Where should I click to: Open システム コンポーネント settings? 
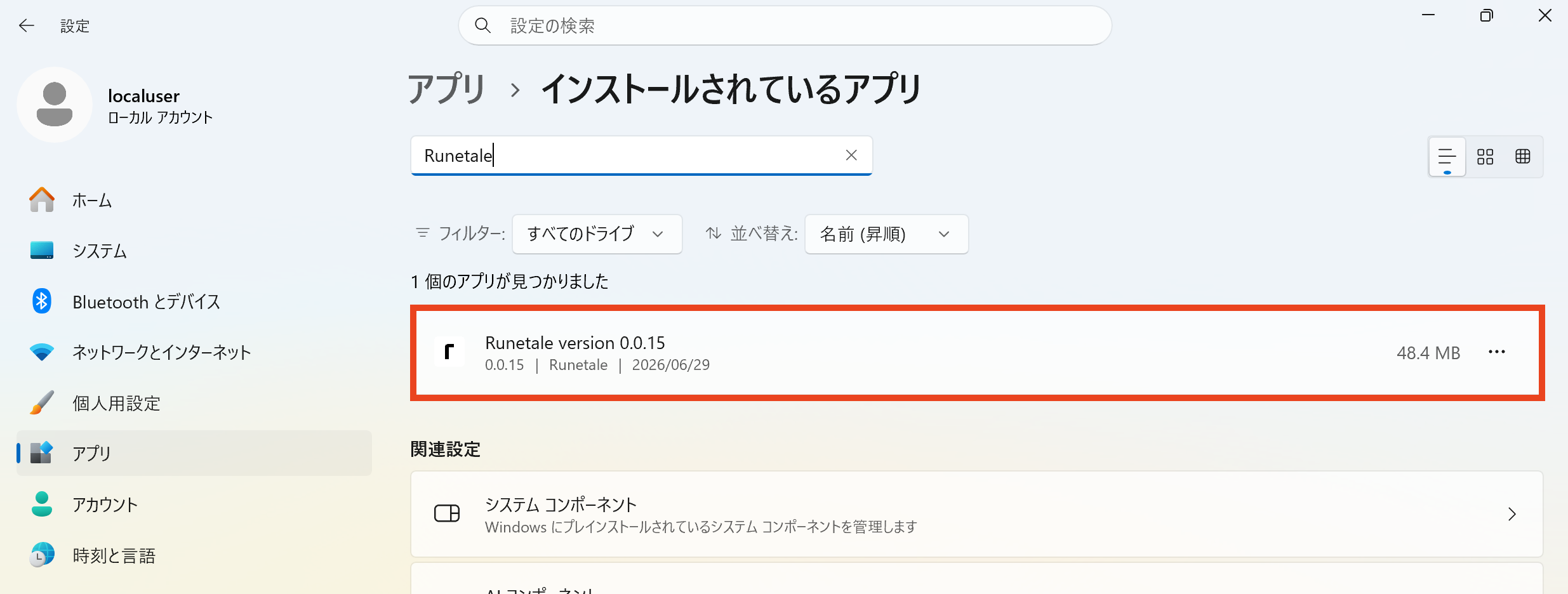coord(976,514)
